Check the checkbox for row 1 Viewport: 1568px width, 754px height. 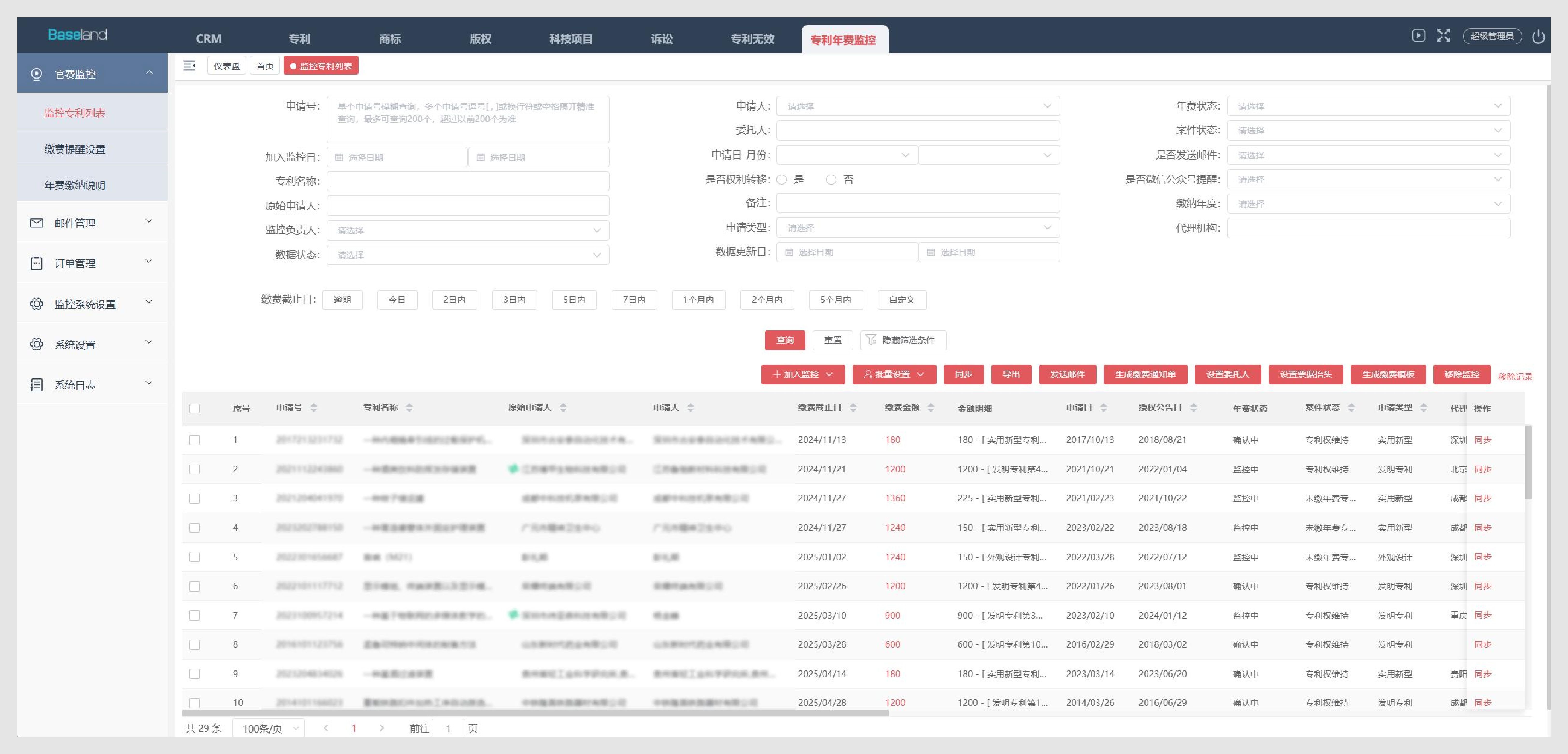195,440
